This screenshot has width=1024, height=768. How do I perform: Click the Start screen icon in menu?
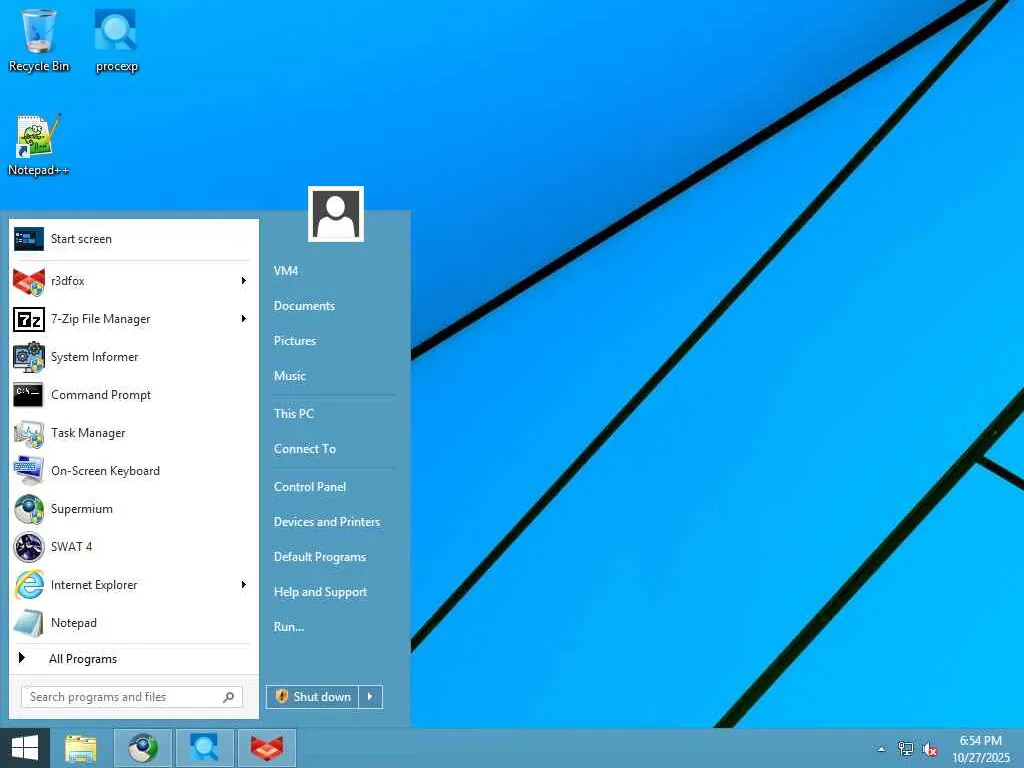pyautogui.click(x=29, y=239)
